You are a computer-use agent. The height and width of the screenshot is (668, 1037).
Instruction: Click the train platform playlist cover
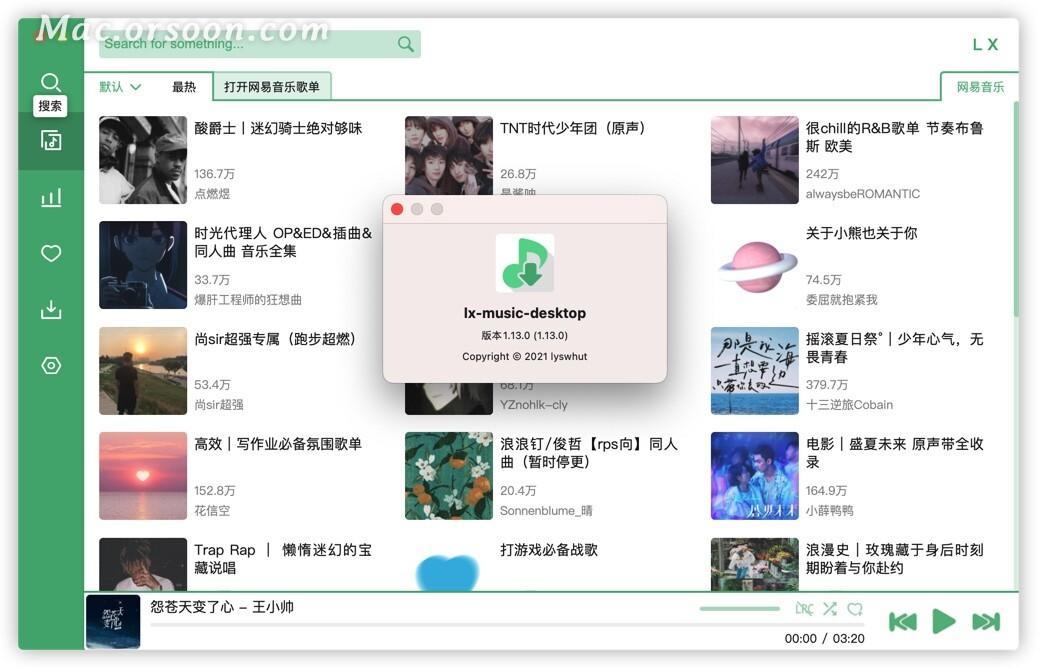tap(755, 160)
